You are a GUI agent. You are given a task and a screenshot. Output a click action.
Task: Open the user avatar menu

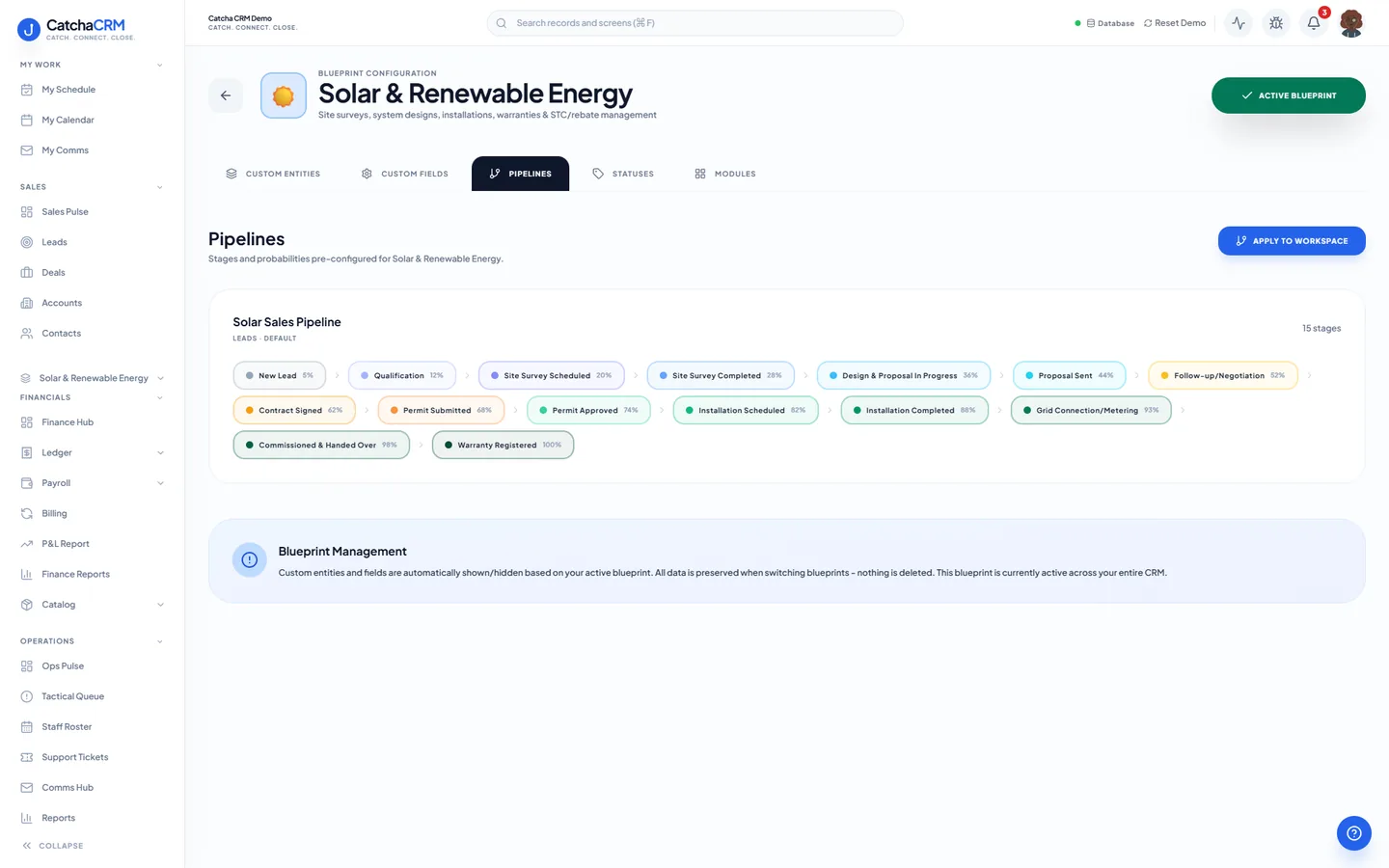pos(1351,23)
